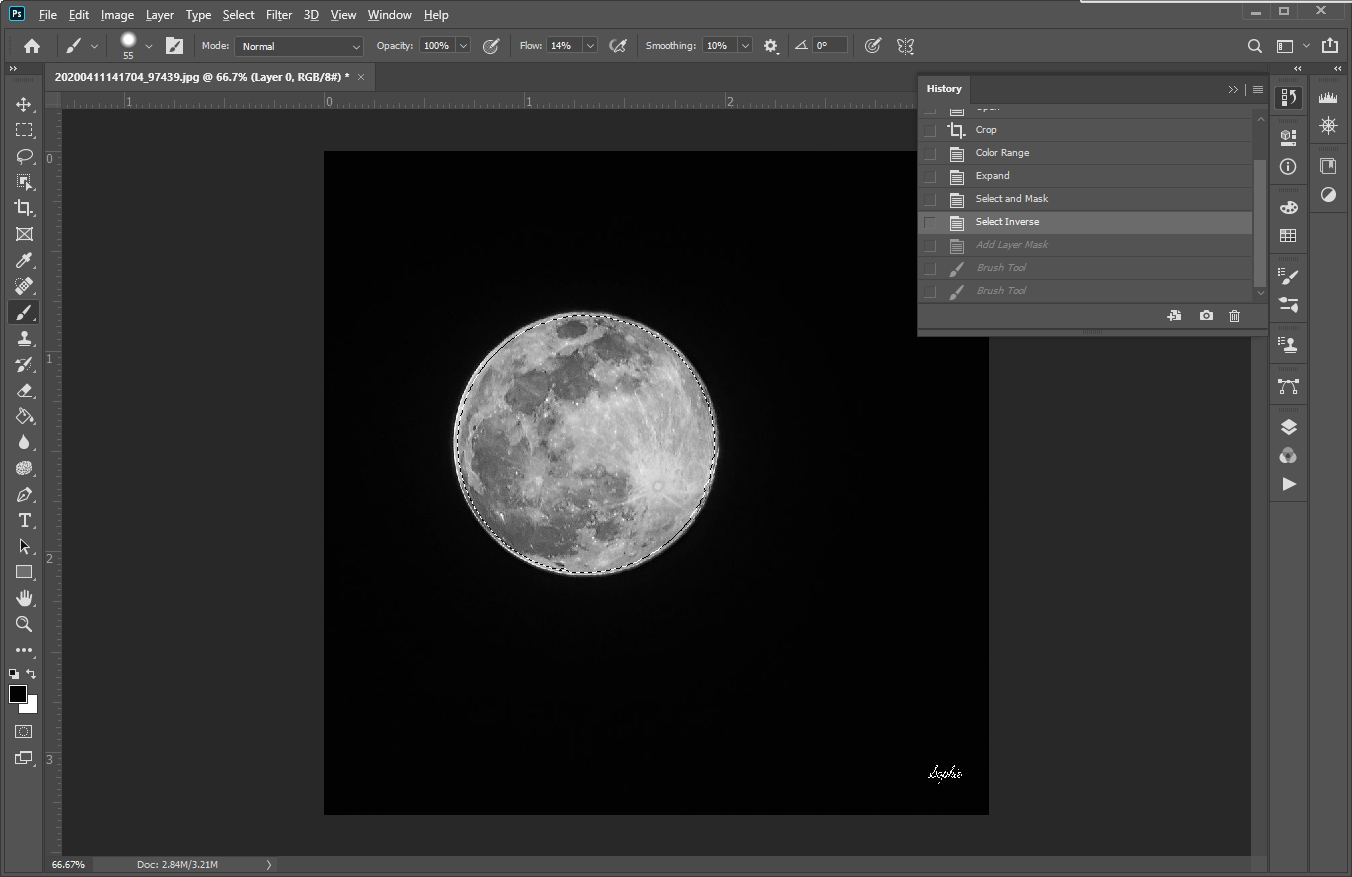Open the Paths panel icon

1288,385
